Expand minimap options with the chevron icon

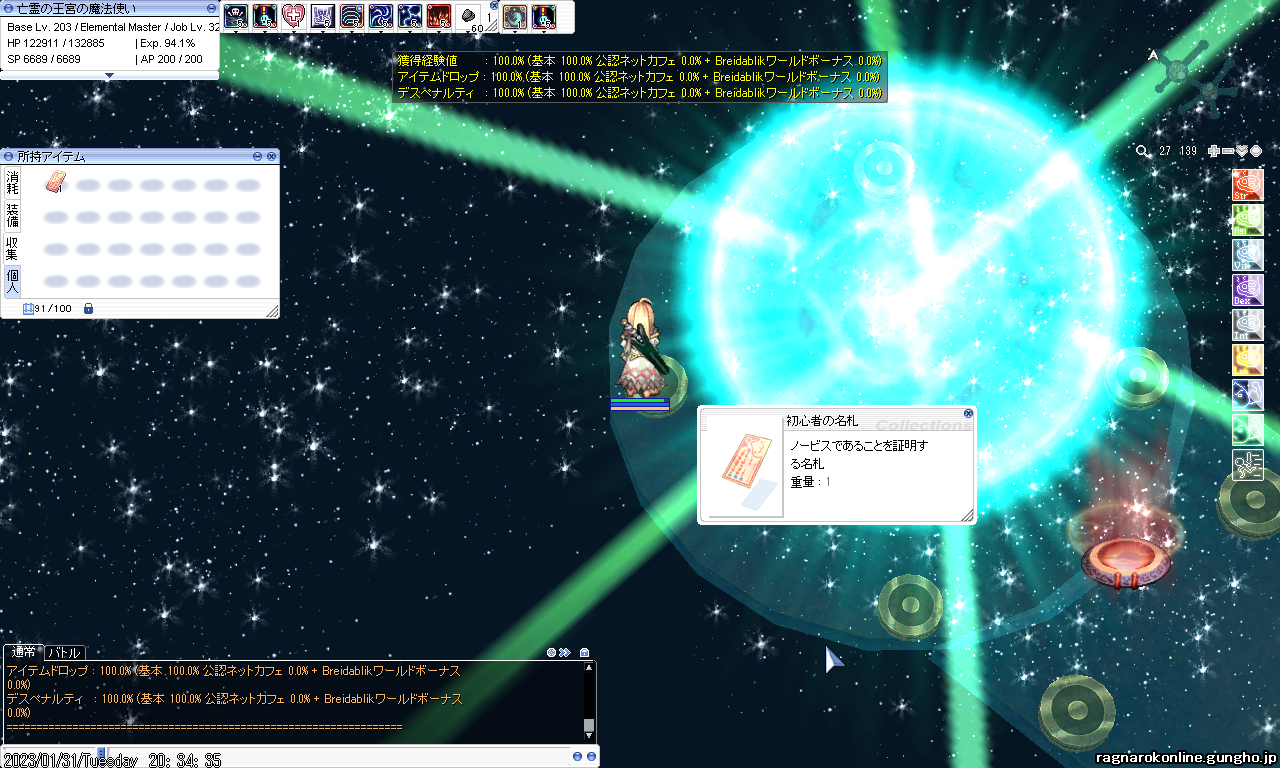coord(1242,151)
